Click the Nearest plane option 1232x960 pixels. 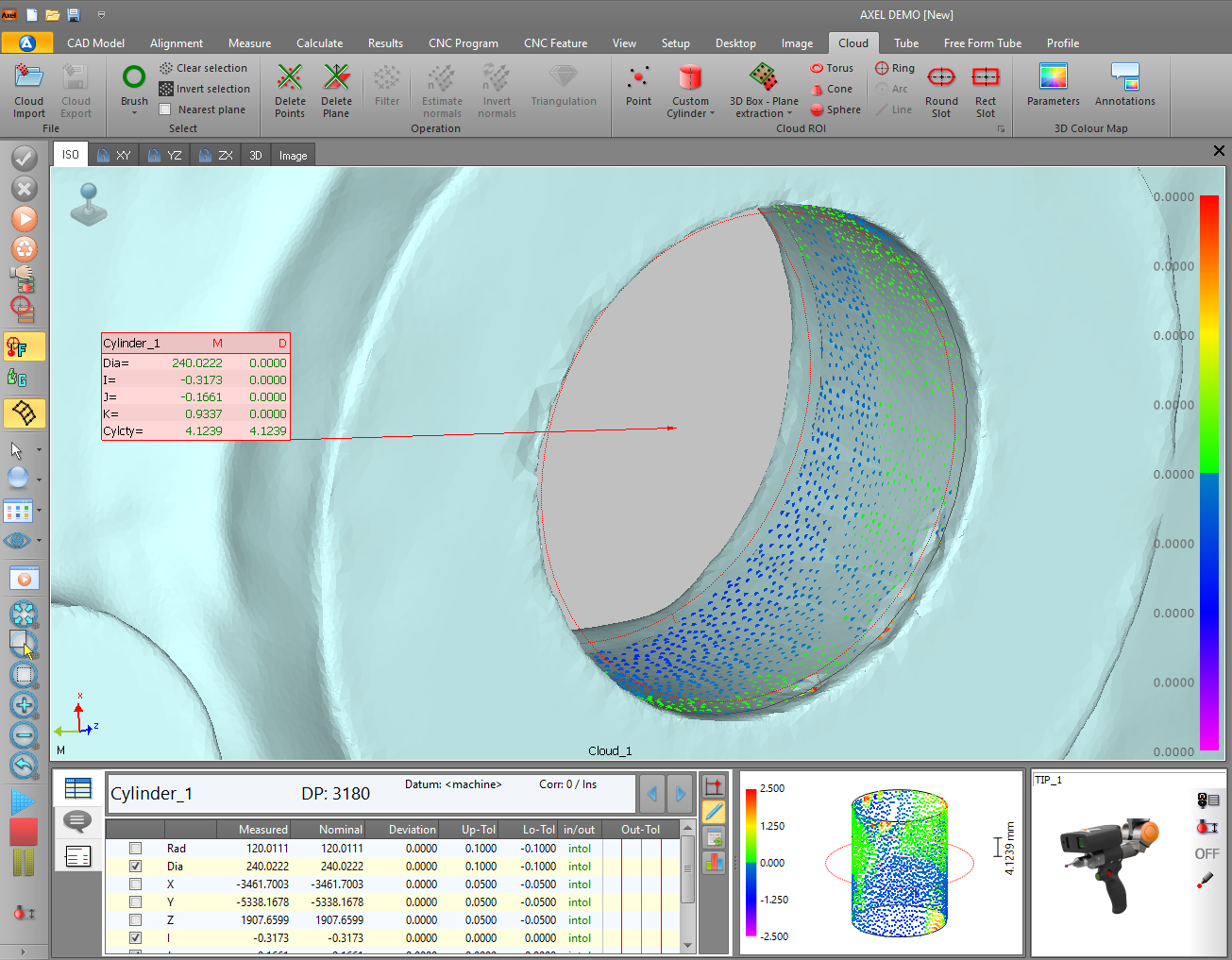point(204,109)
